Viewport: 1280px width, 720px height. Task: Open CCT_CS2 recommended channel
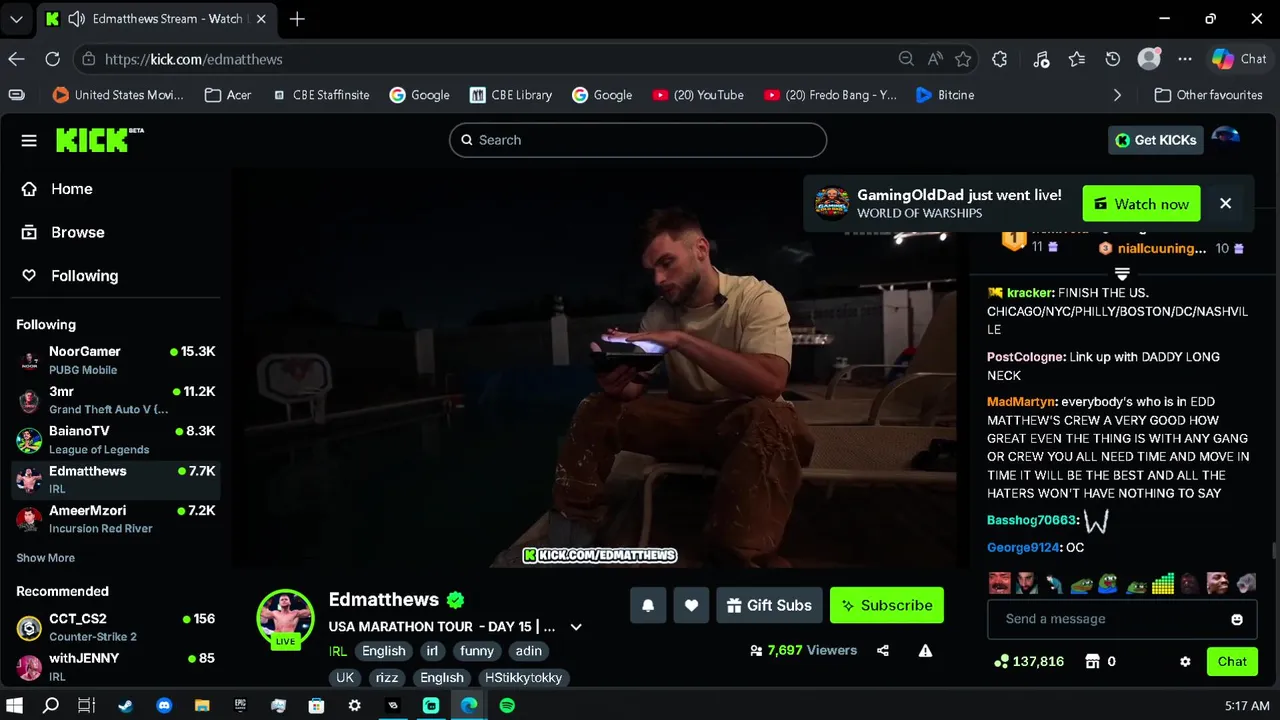(x=116, y=627)
